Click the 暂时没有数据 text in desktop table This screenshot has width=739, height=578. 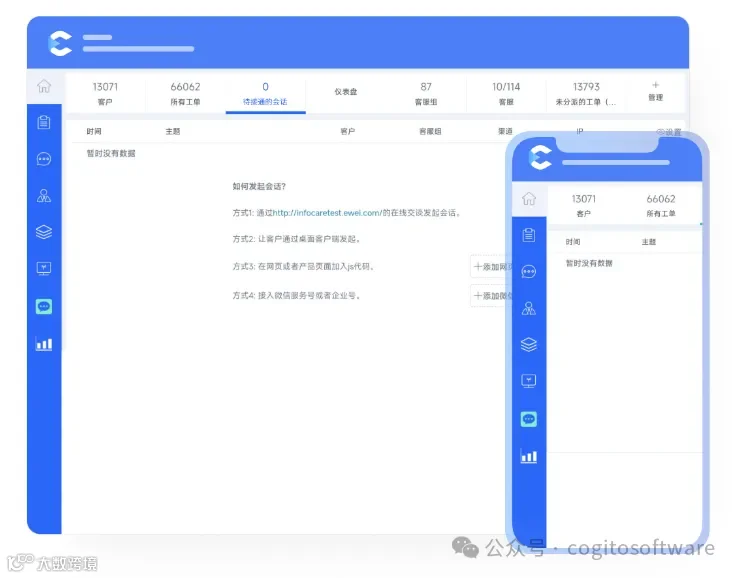click(x=111, y=153)
